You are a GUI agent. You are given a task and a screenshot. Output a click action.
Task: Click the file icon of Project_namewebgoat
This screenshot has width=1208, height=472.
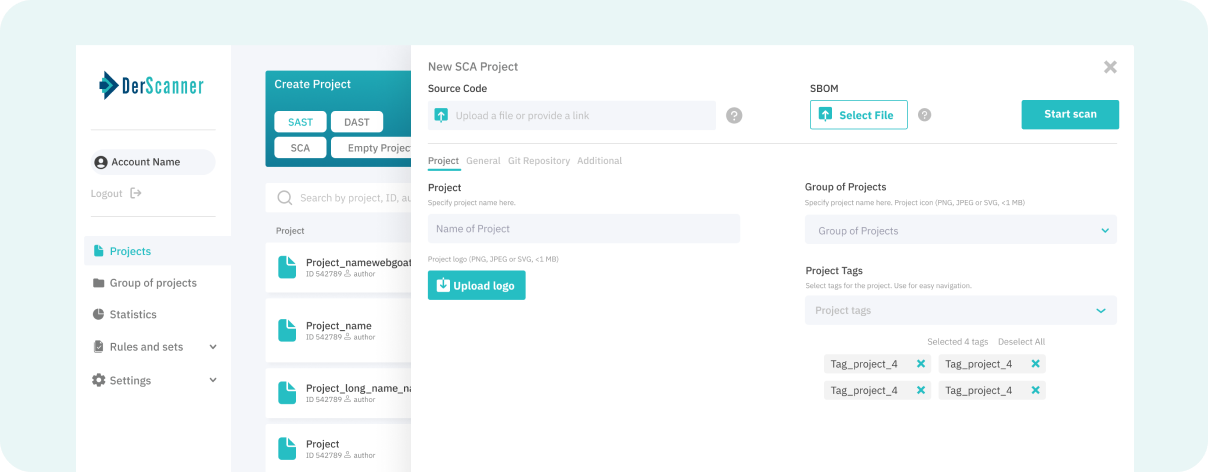coord(287,267)
